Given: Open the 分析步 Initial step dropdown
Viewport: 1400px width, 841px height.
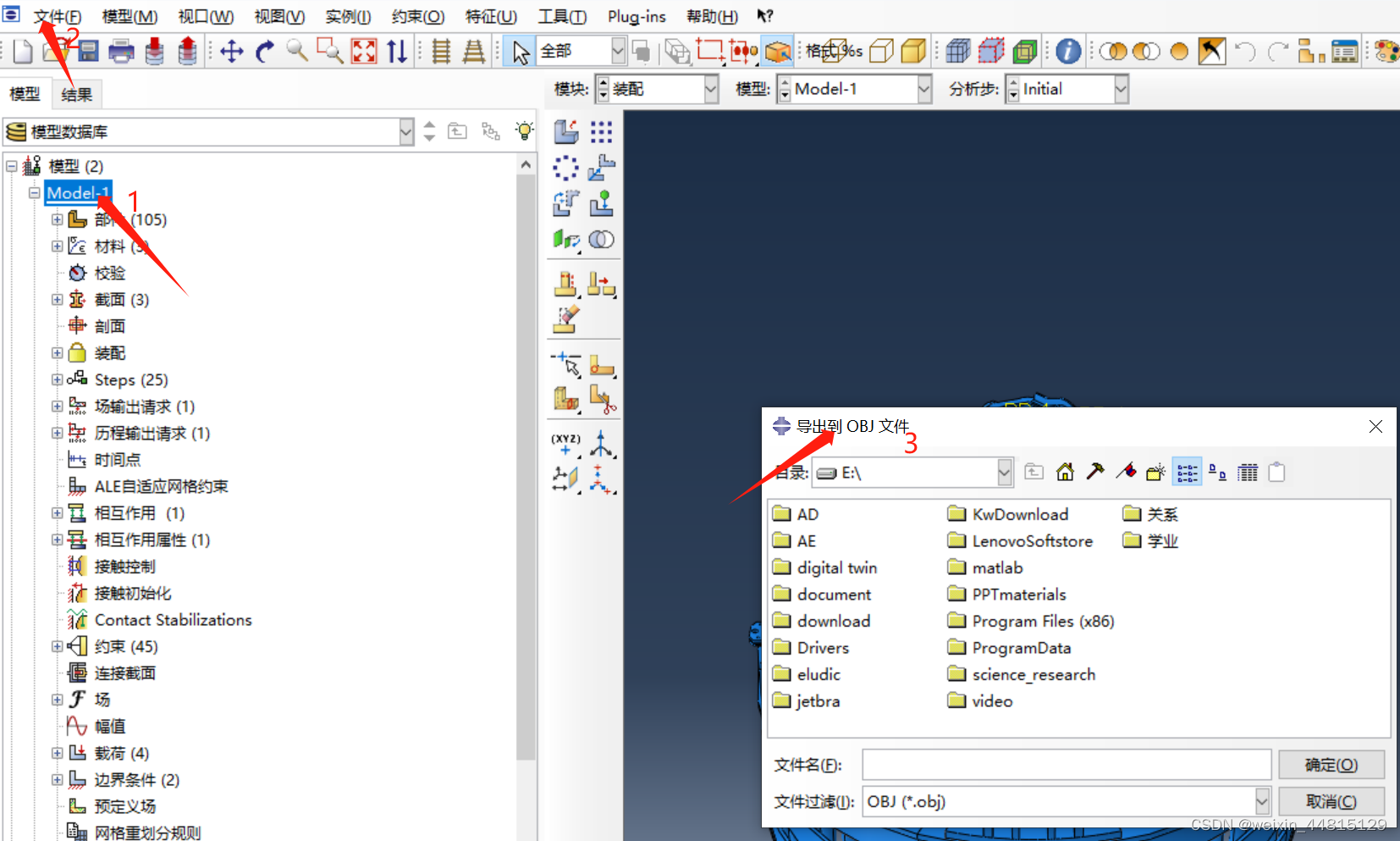Looking at the screenshot, I should coord(1121,89).
